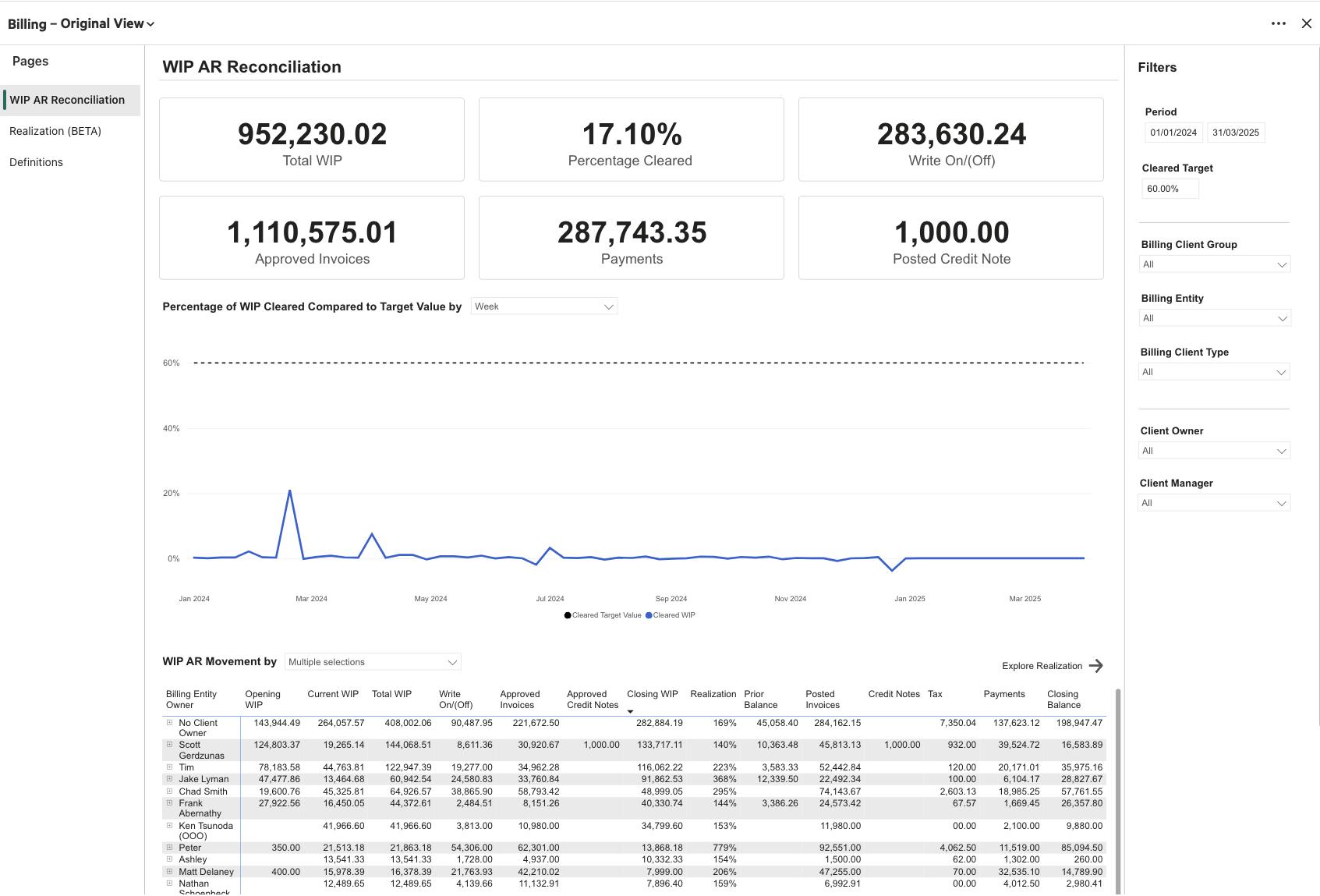Open the Week granularity dropdown
The height and width of the screenshot is (896, 1320).
tap(543, 306)
